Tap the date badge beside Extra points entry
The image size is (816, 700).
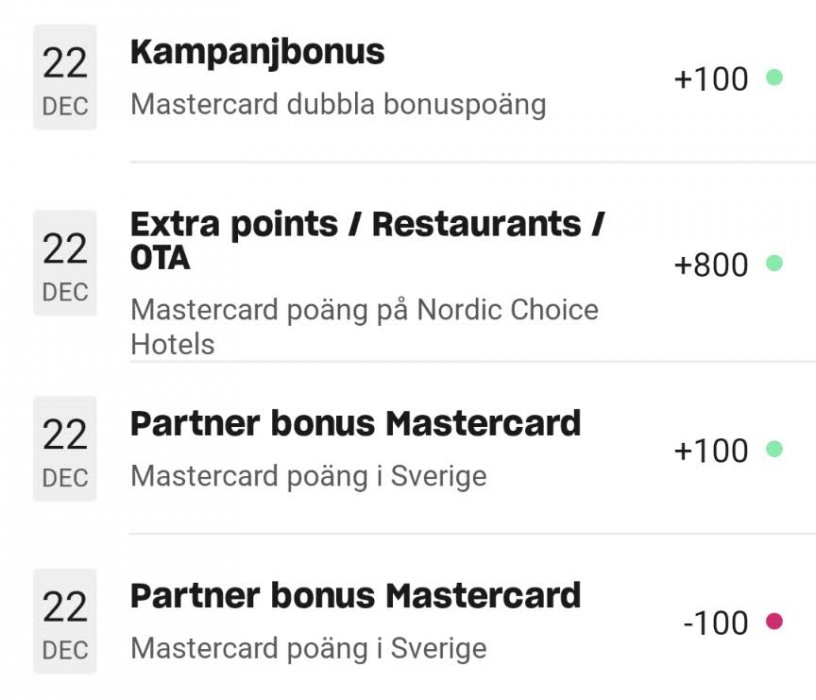pyautogui.click(x=65, y=263)
